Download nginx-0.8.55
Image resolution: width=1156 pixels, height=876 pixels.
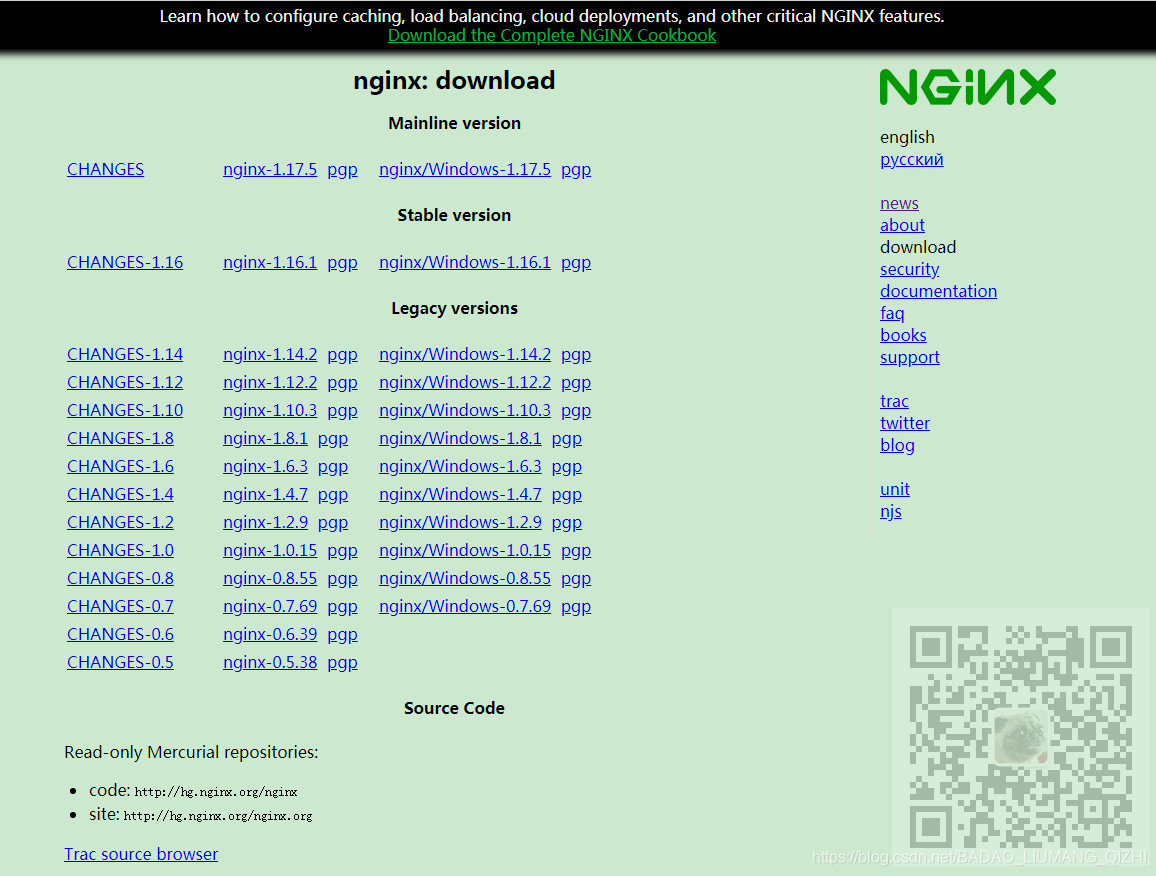270,579
